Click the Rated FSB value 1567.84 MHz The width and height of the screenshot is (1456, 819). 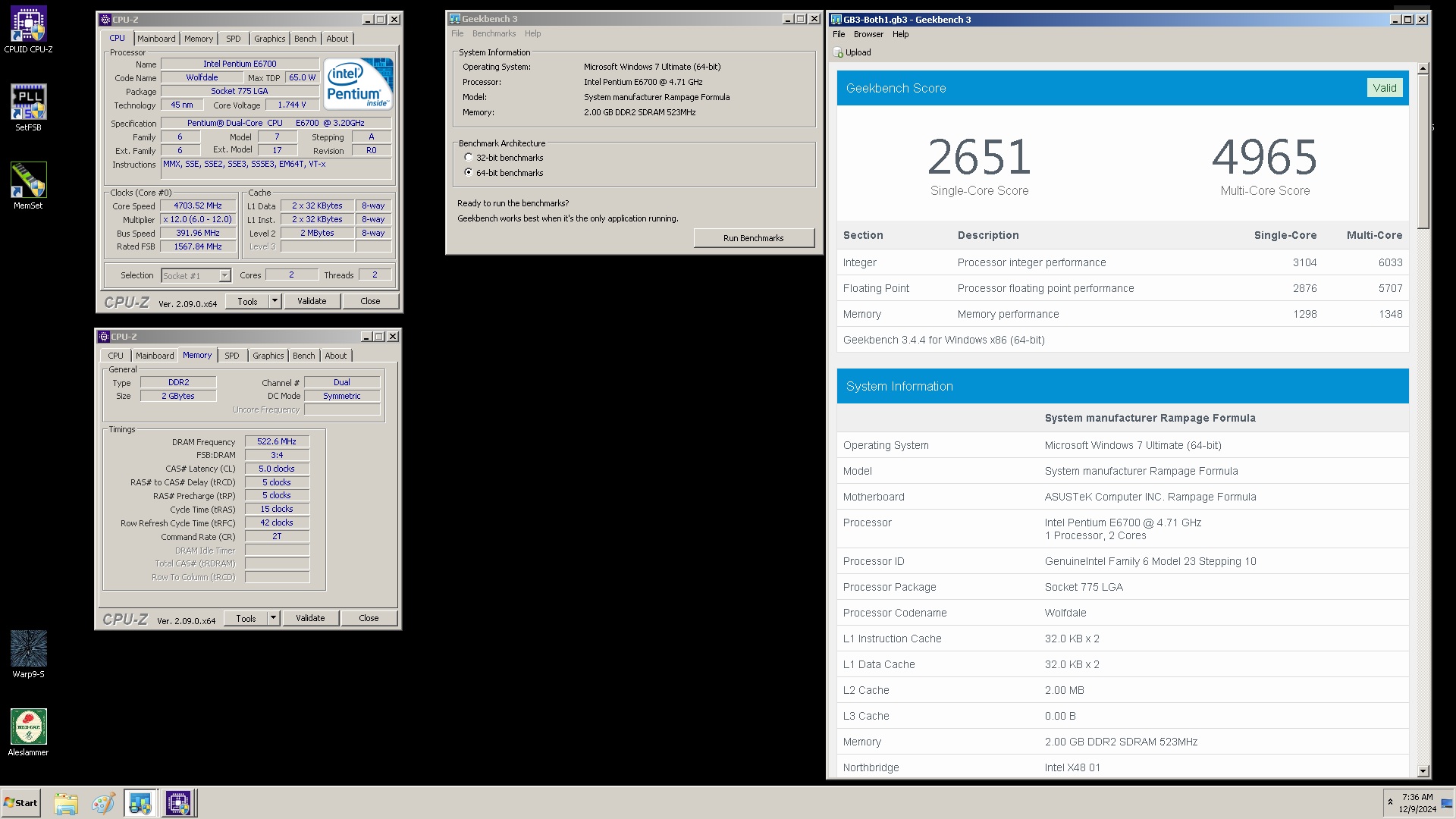(198, 246)
